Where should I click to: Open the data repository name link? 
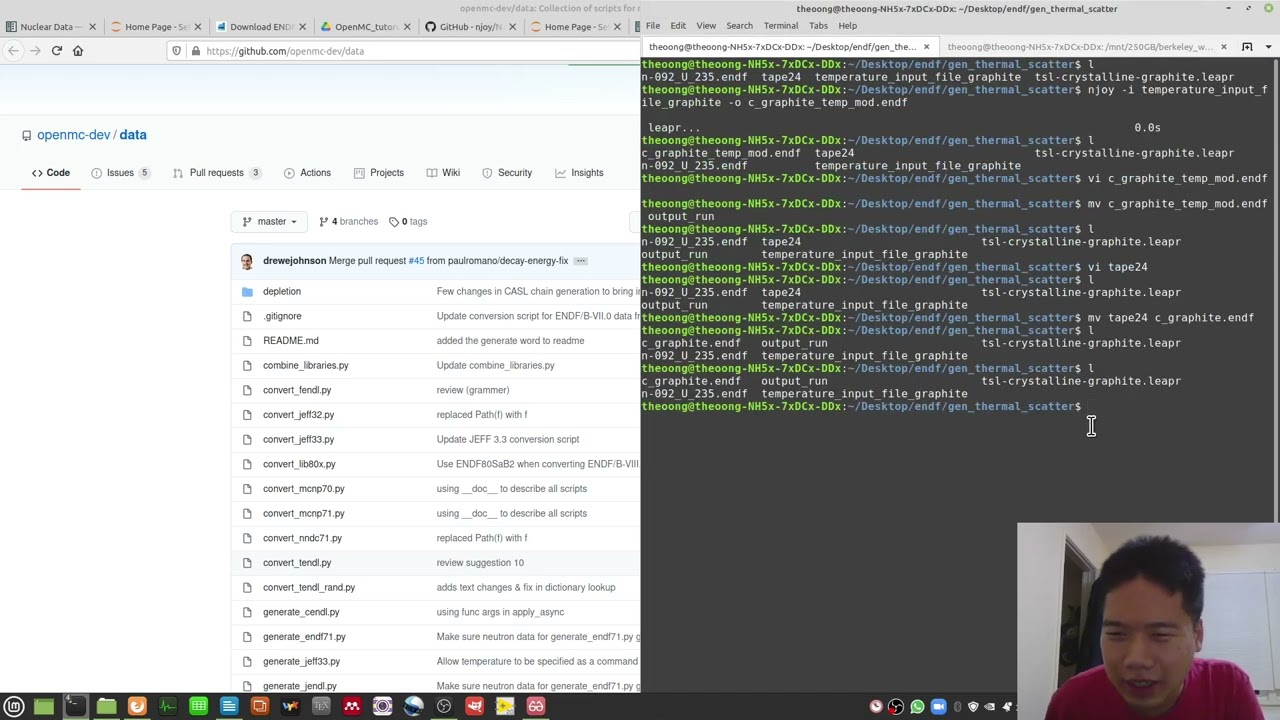(133, 135)
